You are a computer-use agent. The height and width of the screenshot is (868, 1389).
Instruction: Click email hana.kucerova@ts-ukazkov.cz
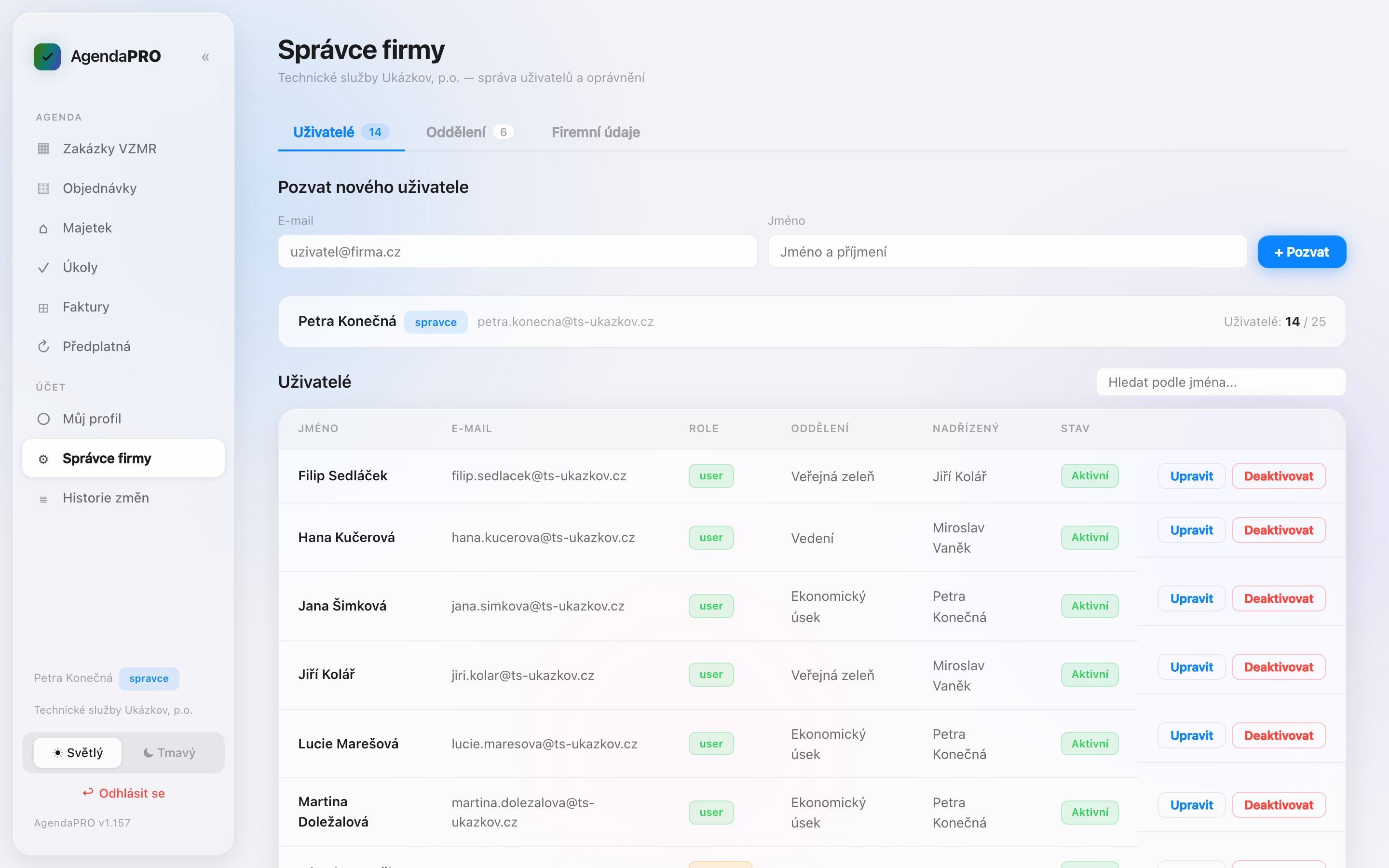543,537
